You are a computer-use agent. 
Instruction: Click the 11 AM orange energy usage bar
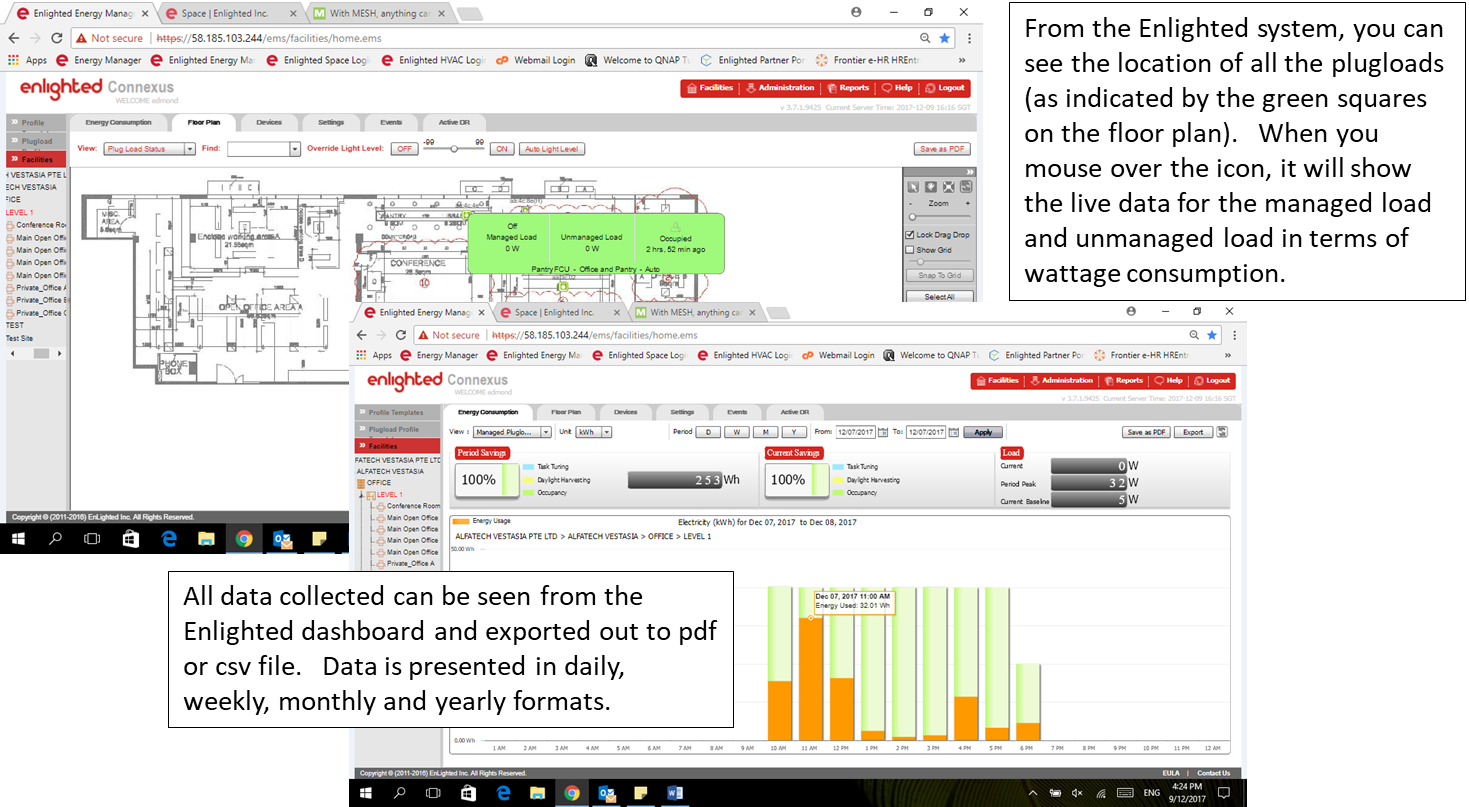point(810,679)
